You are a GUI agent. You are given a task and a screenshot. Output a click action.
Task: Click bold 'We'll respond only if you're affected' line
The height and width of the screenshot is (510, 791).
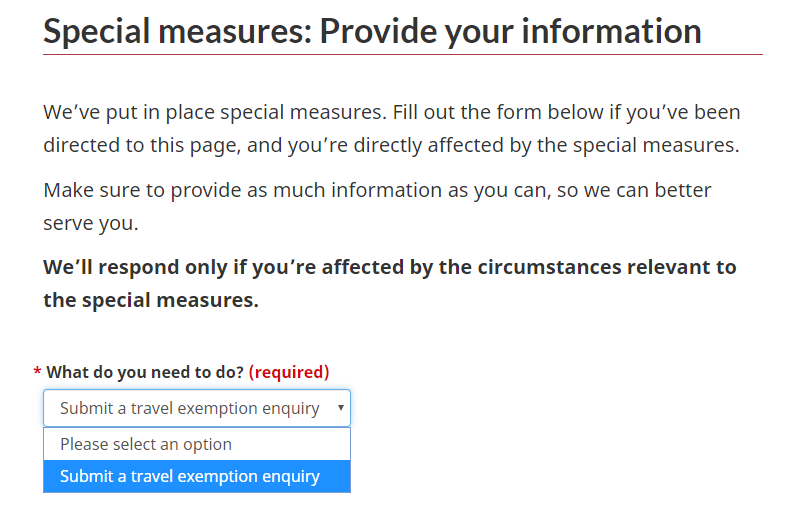[x=389, y=267]
